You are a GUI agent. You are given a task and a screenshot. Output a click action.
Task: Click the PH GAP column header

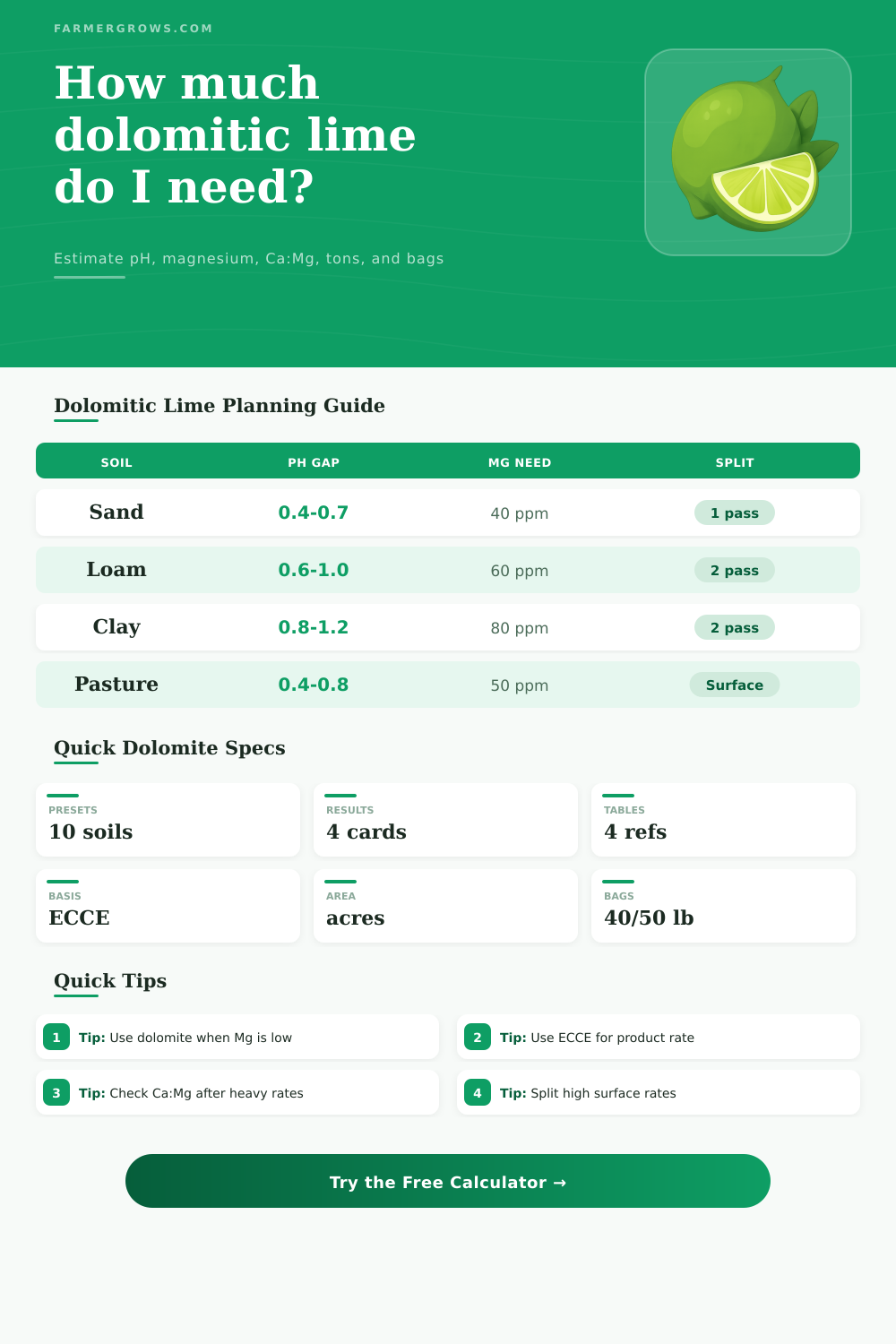click(314, 462)
